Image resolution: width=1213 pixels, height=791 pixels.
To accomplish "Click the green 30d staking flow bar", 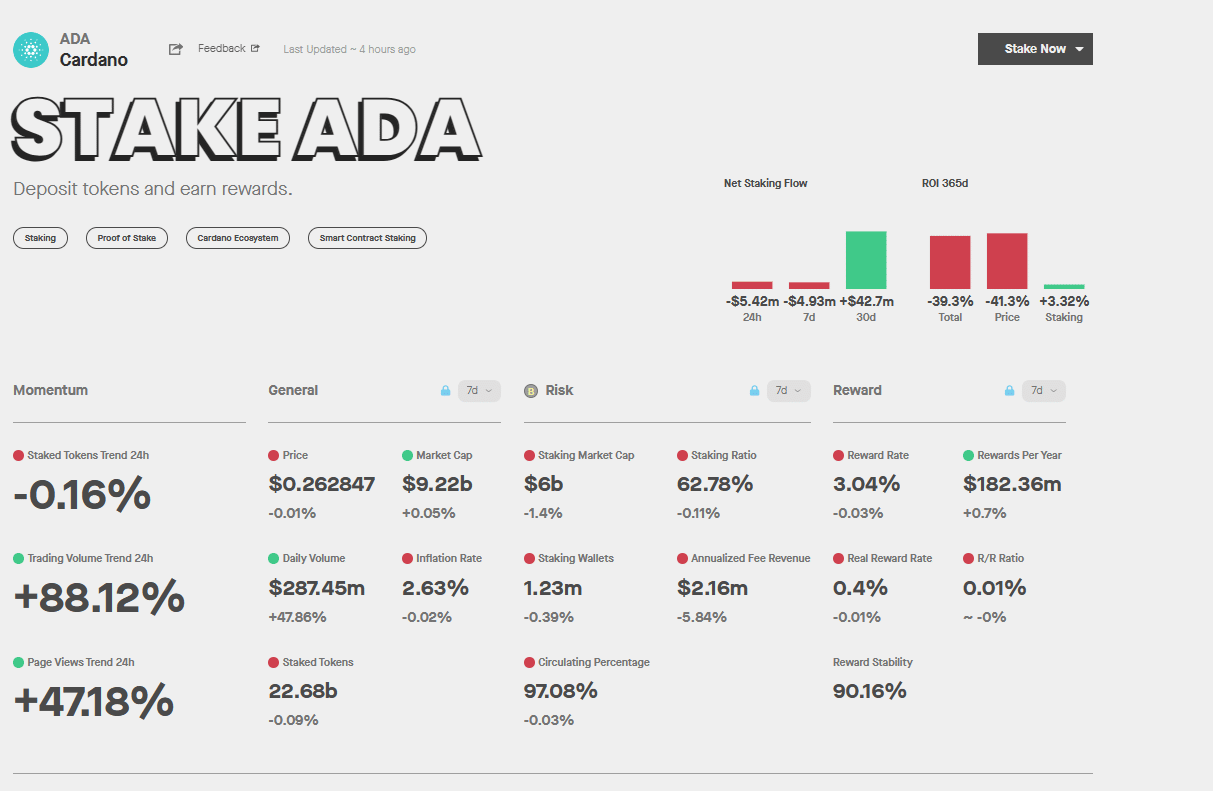I will pos(866,260).
